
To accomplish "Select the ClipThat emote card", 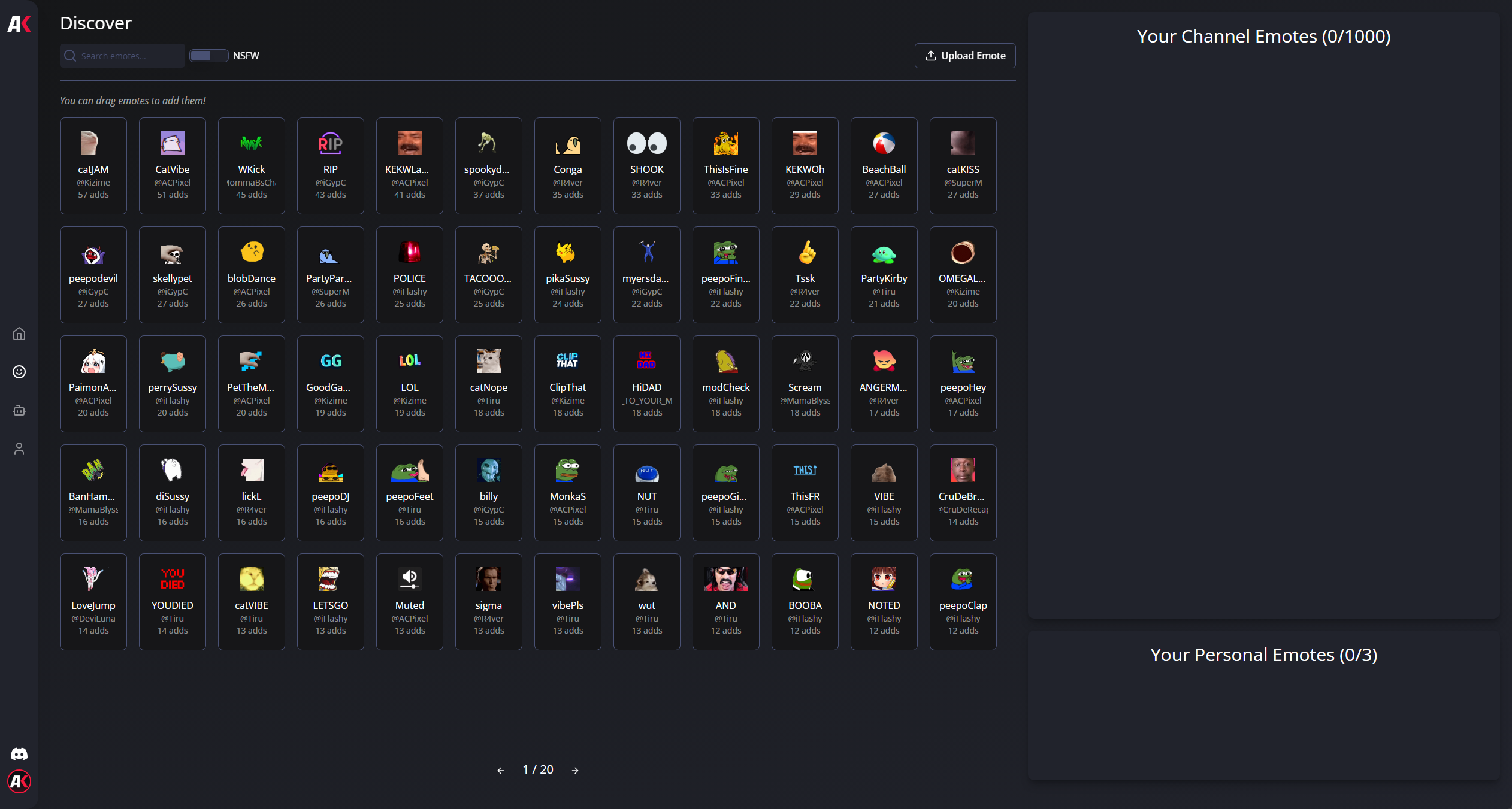I will click(568, 384).
